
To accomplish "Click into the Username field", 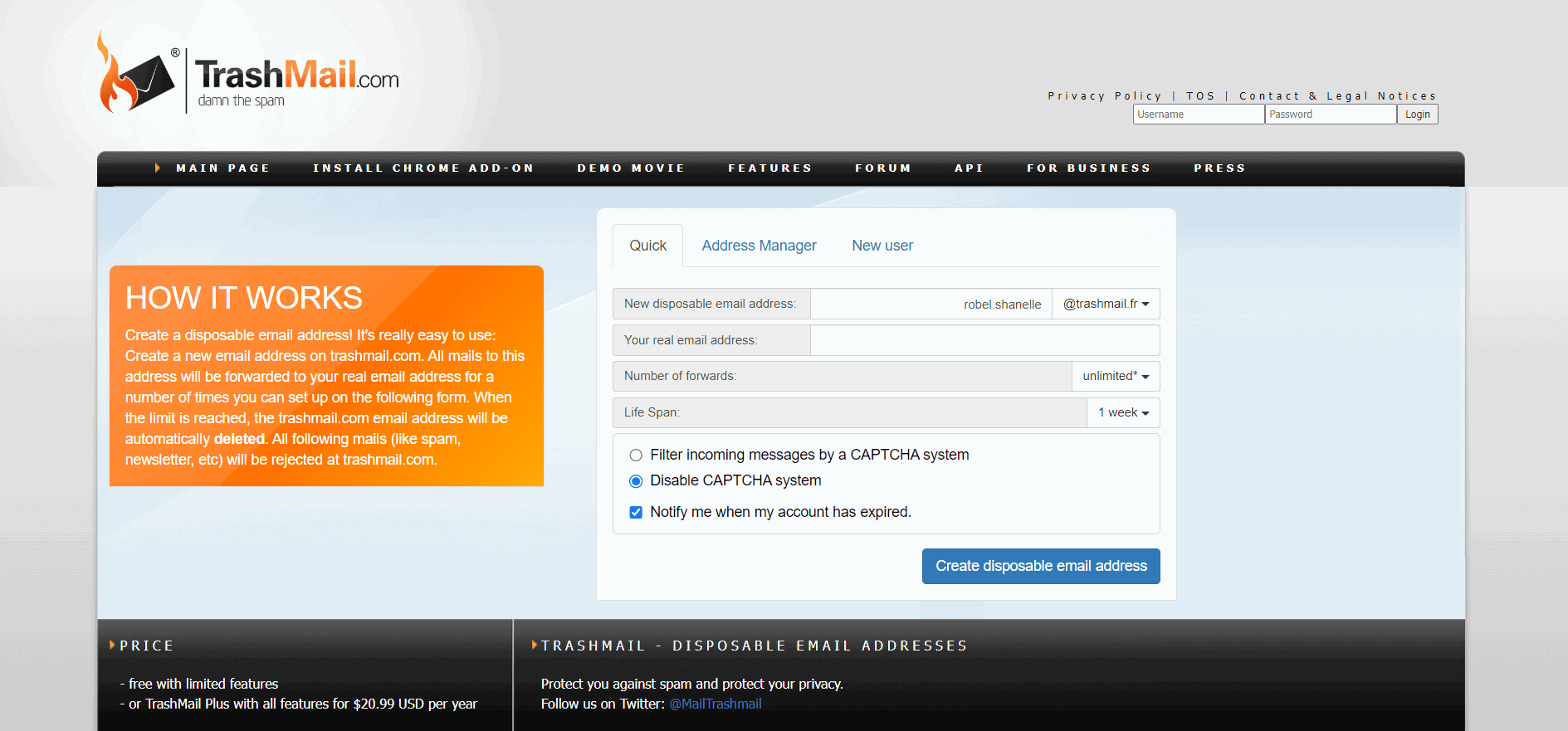I will click(x=1198, y=115).
